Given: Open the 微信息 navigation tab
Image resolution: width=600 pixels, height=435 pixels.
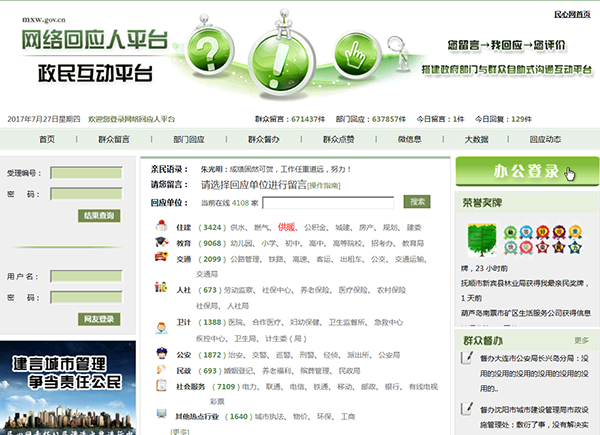Looking at the screenshot, I should (x=409, y=140).
